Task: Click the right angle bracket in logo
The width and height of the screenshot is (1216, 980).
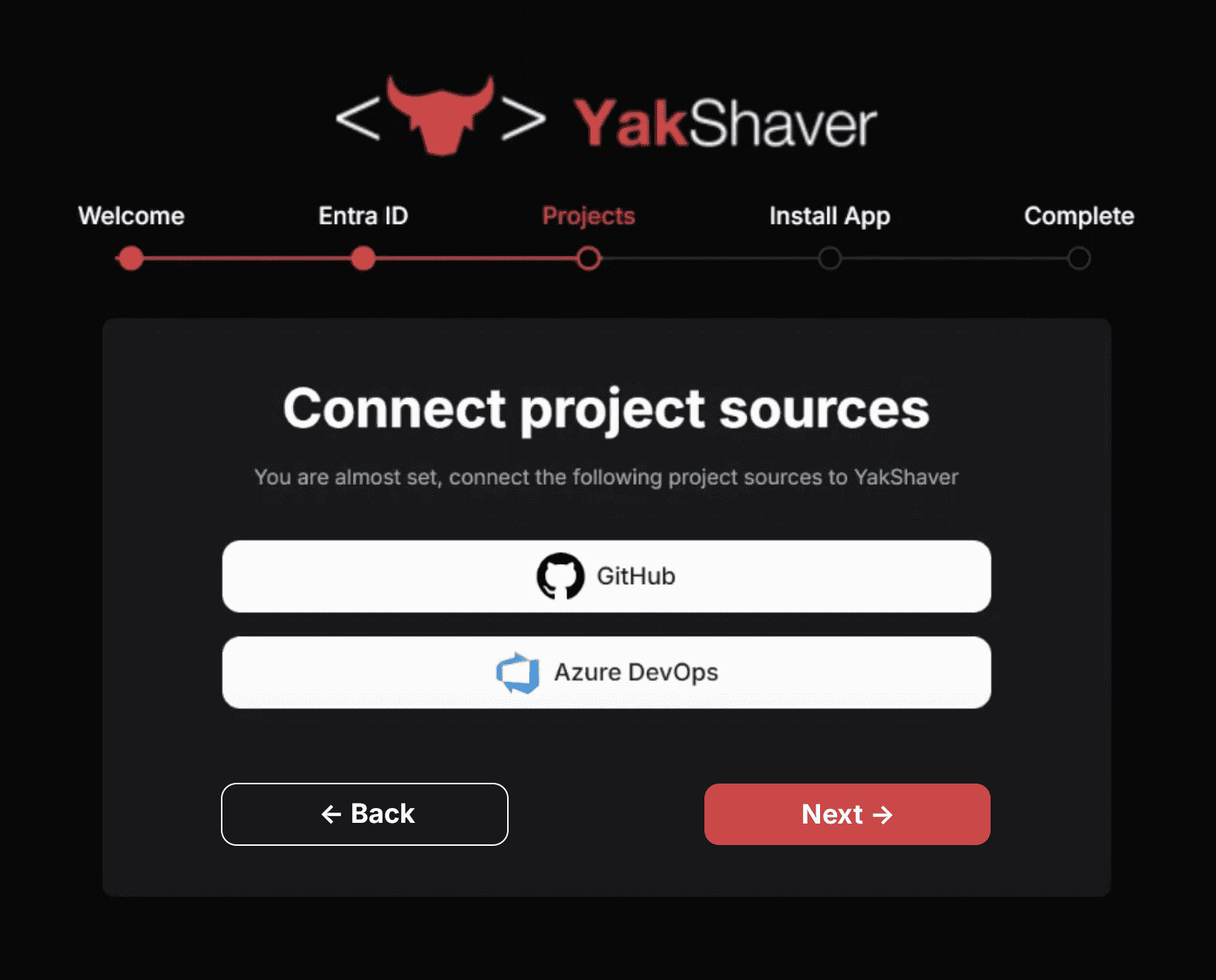Action: [524, 119]
